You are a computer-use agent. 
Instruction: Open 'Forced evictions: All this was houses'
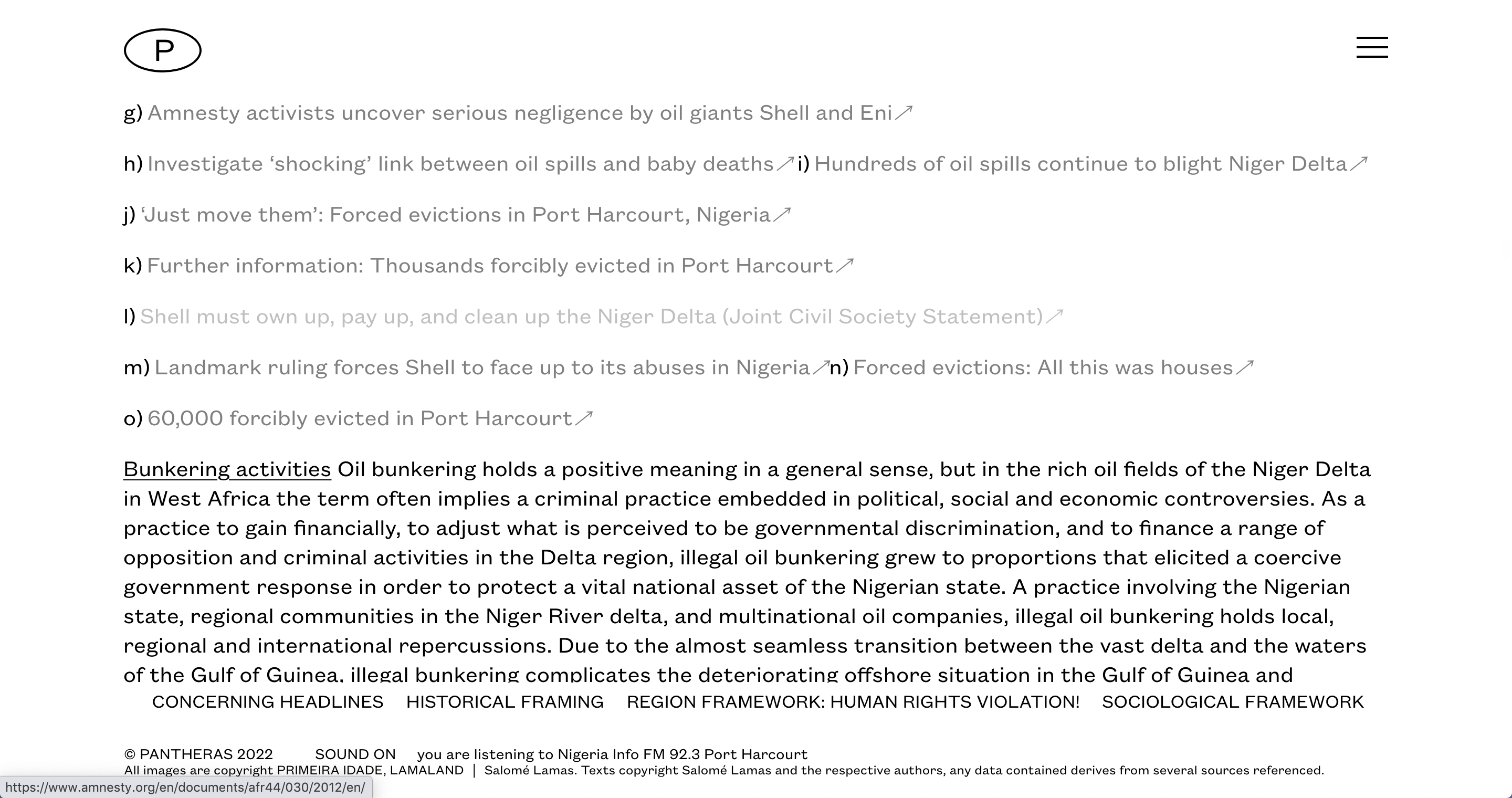click(1043, 367)
